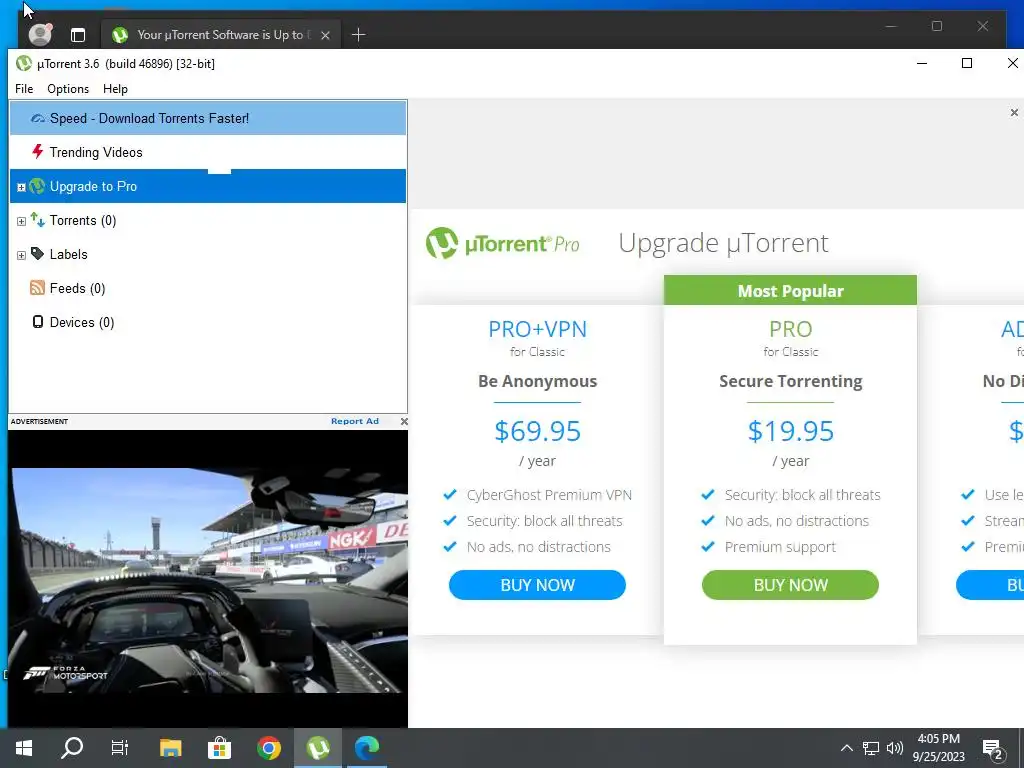Click the taskbar clock showing 4:05 PM
Screen dimensions: 1024x768
pos(938,748)
